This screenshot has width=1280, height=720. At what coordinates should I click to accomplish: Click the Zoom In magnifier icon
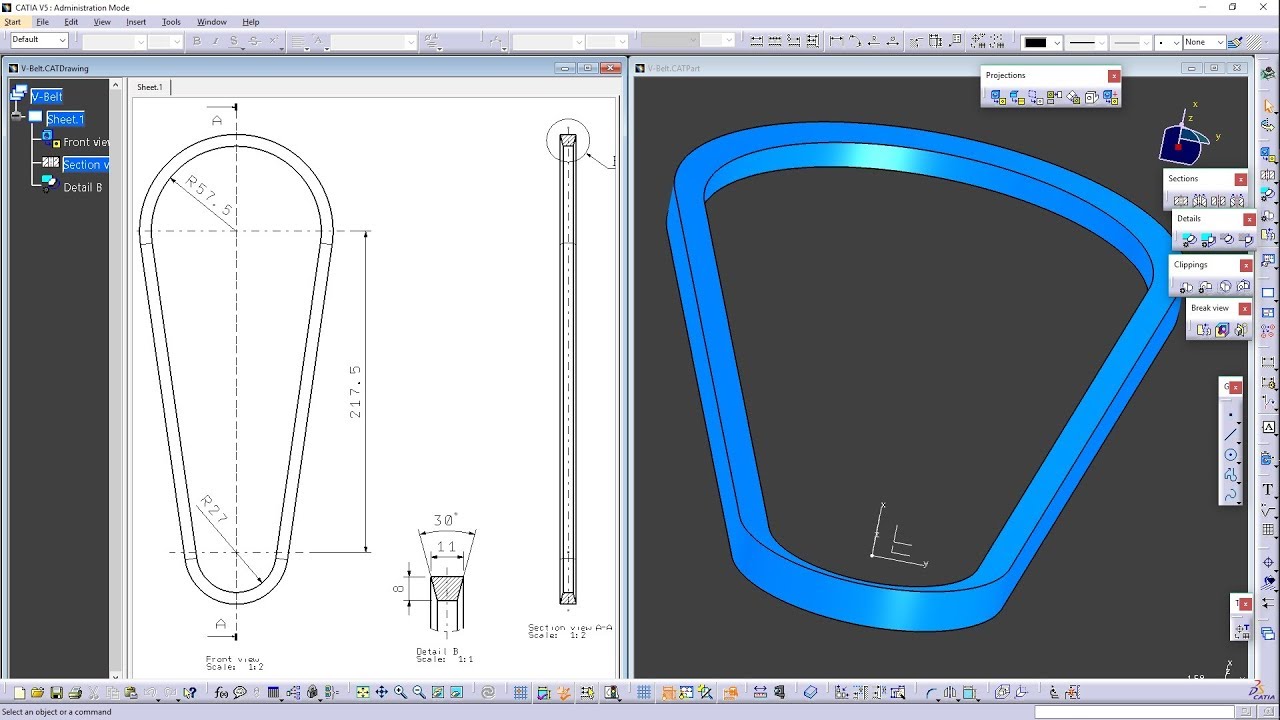(400, 692)
